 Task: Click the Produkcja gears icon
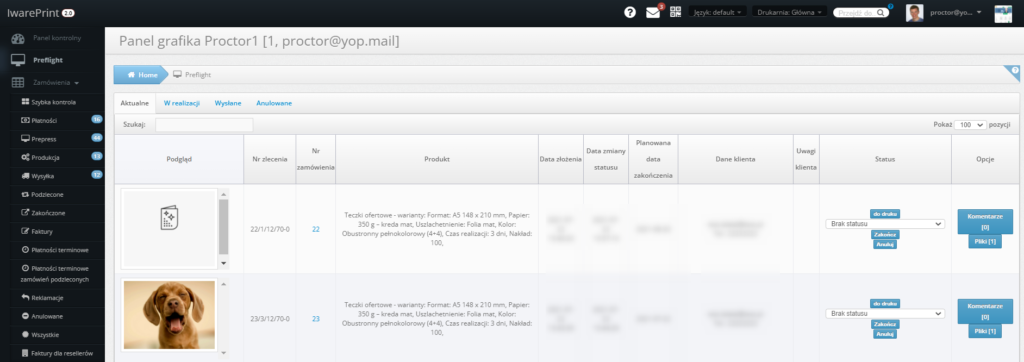25,157
